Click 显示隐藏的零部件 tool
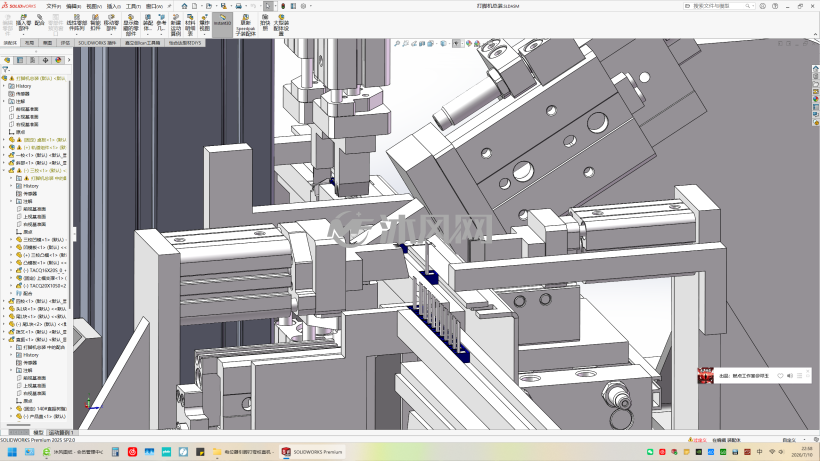The width and height of the screenshot is (820, 461). [x=131, y=24]
